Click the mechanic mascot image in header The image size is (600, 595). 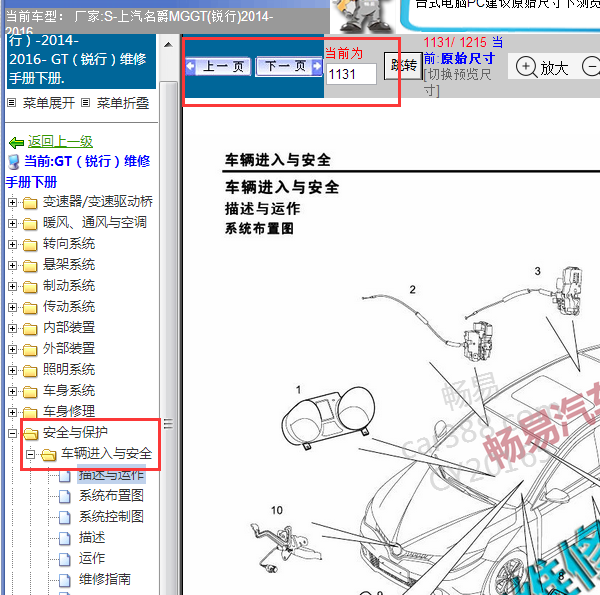[x=362, y=15]
